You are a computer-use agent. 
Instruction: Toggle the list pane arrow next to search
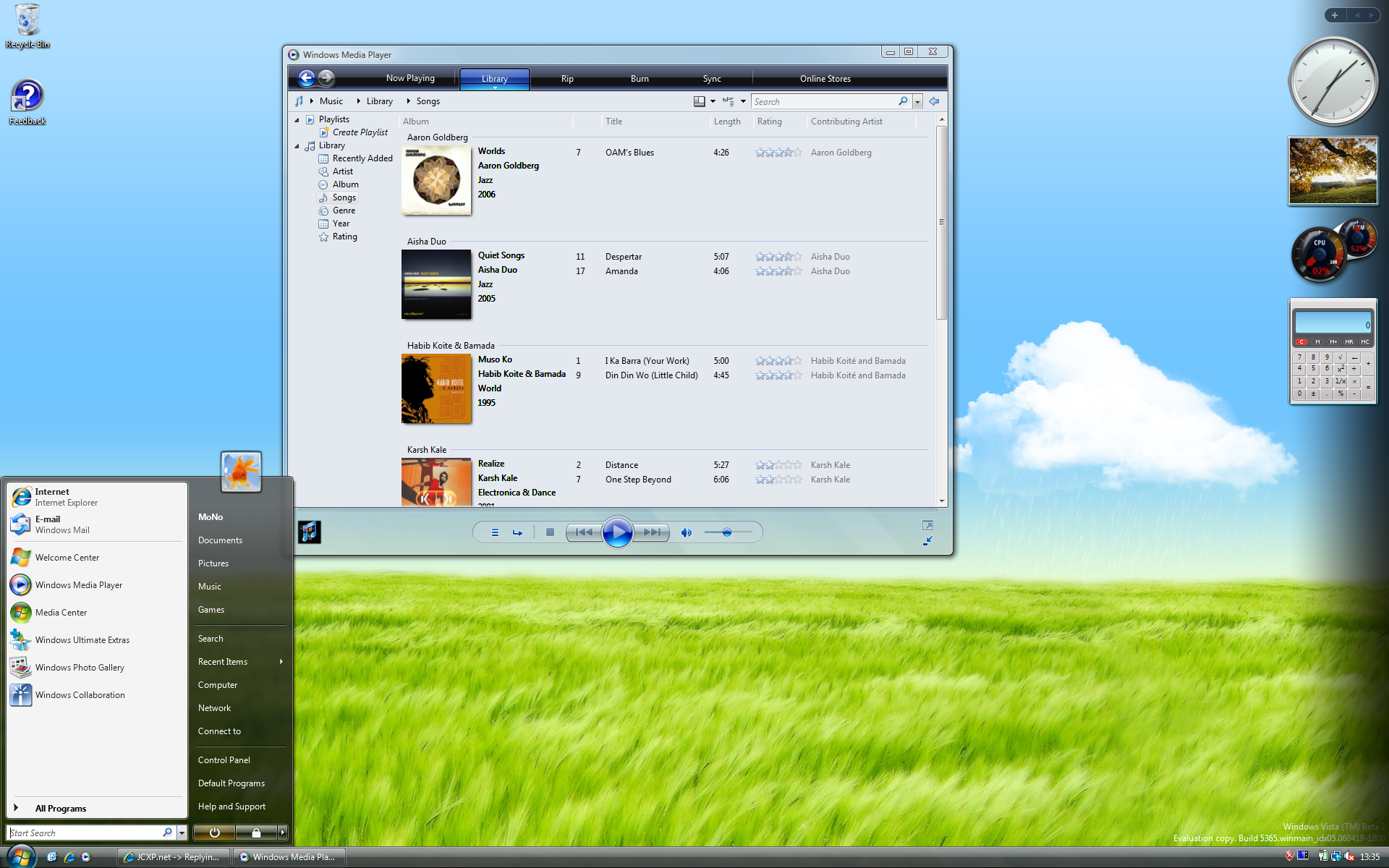(x=934, y=101)
